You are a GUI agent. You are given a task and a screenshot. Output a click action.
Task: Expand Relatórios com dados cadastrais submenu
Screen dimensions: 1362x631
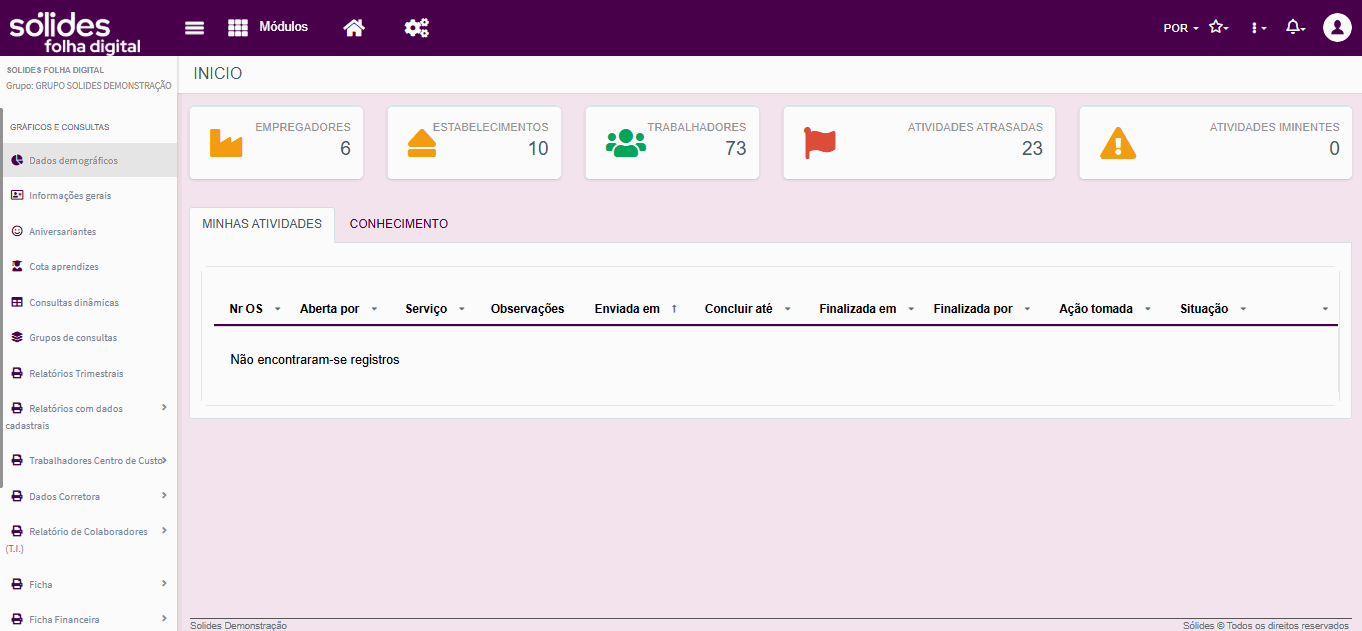tap(164, 408)
